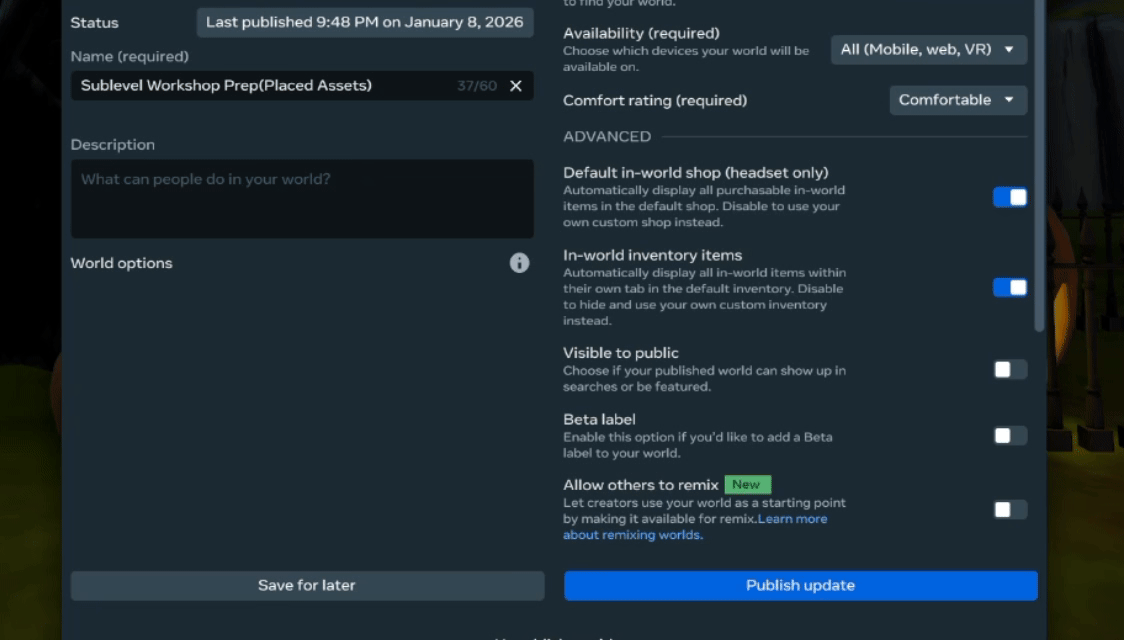The width and height of the screenshot is (1138, 640).
Task: Click the 37/60 character counter
Action: pos(477,86)
